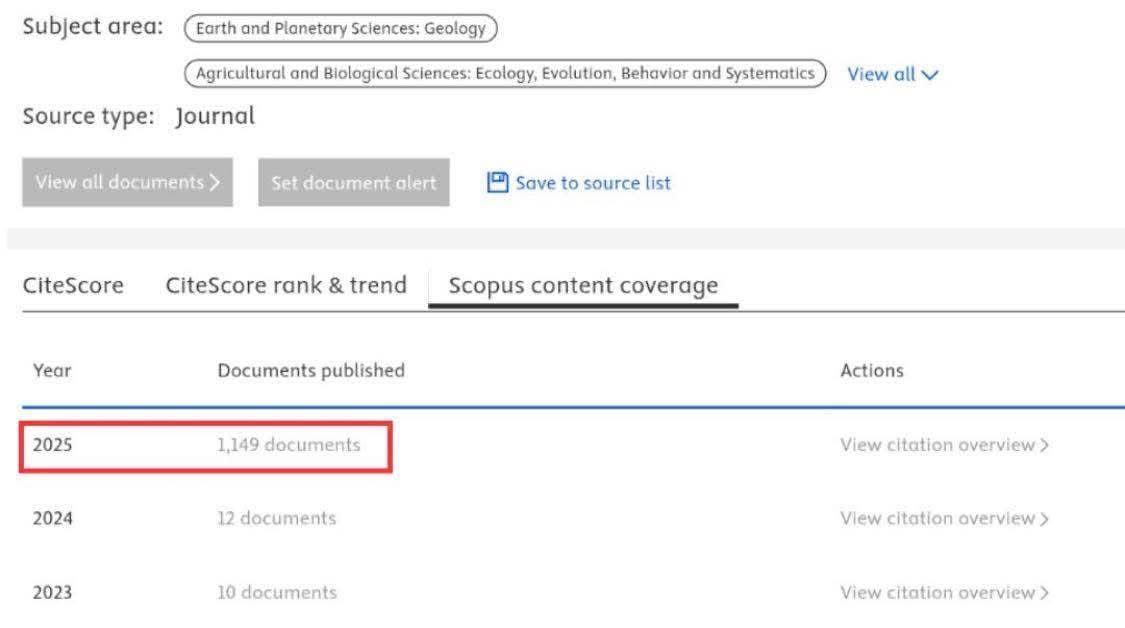1125x628 pixels.
Task: View citation overview for 2025
Action: click(944, 445)
